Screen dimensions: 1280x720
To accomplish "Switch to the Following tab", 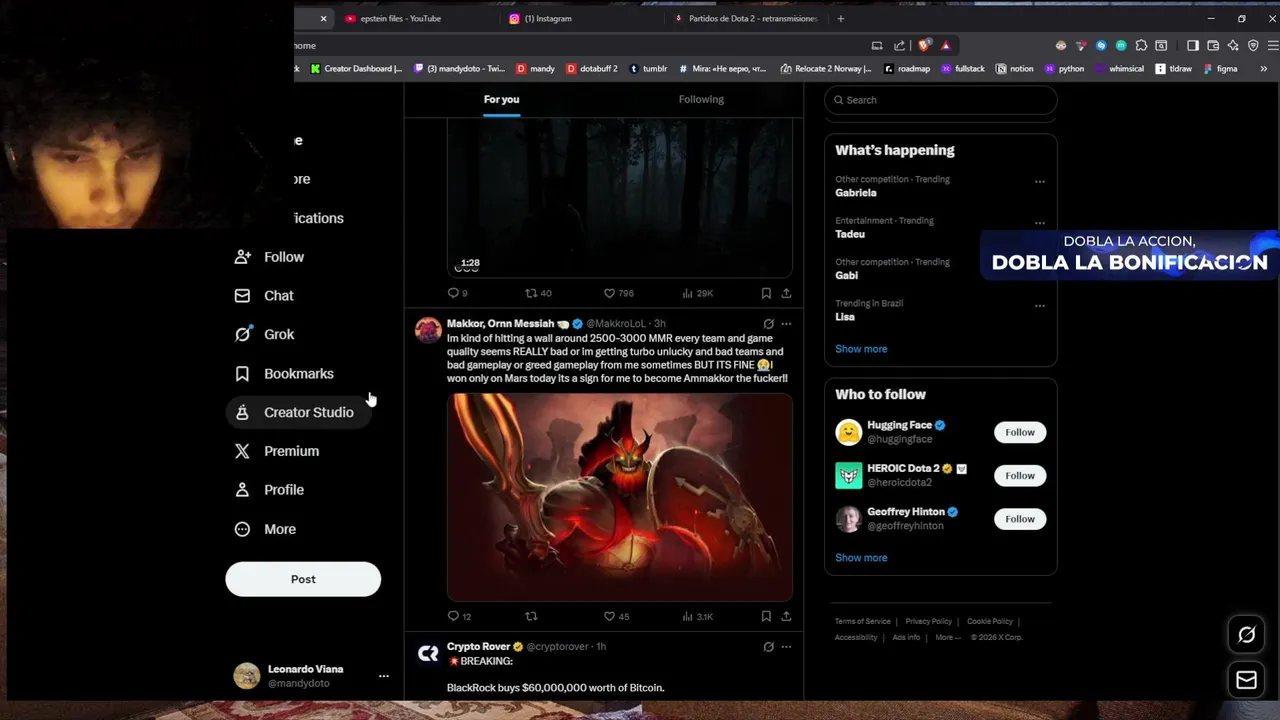I will [701, 99].
